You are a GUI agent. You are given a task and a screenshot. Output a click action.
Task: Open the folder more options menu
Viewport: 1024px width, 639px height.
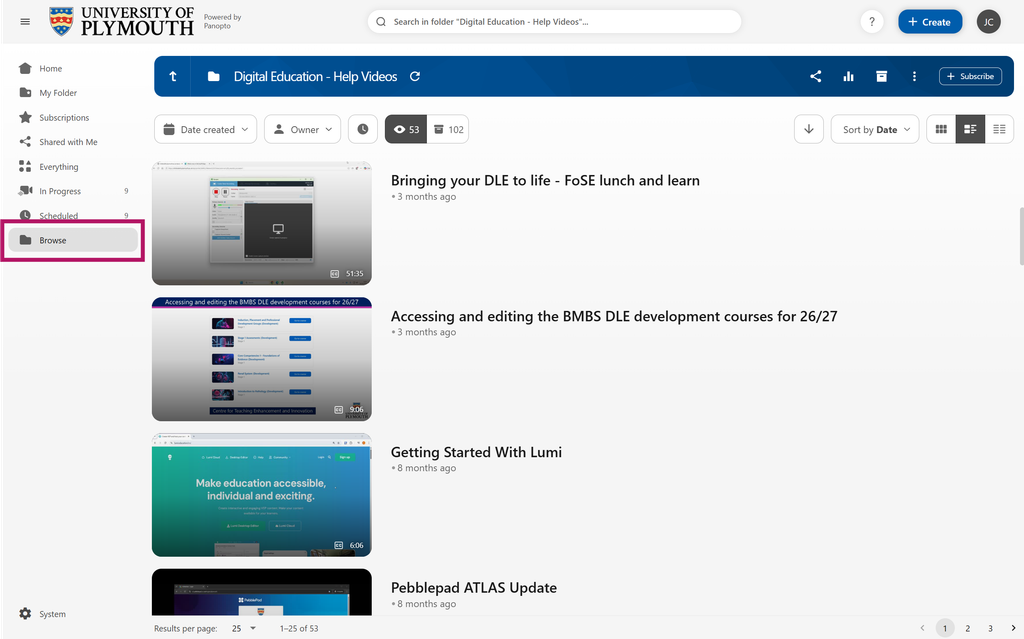point(914,76)
